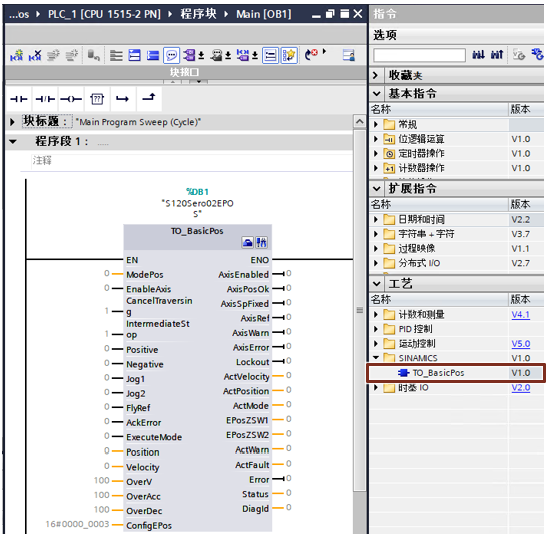Viewport: 547px width, 543px height.
Task: Click the Add row toolbar icon
Action: pos(72,55)
